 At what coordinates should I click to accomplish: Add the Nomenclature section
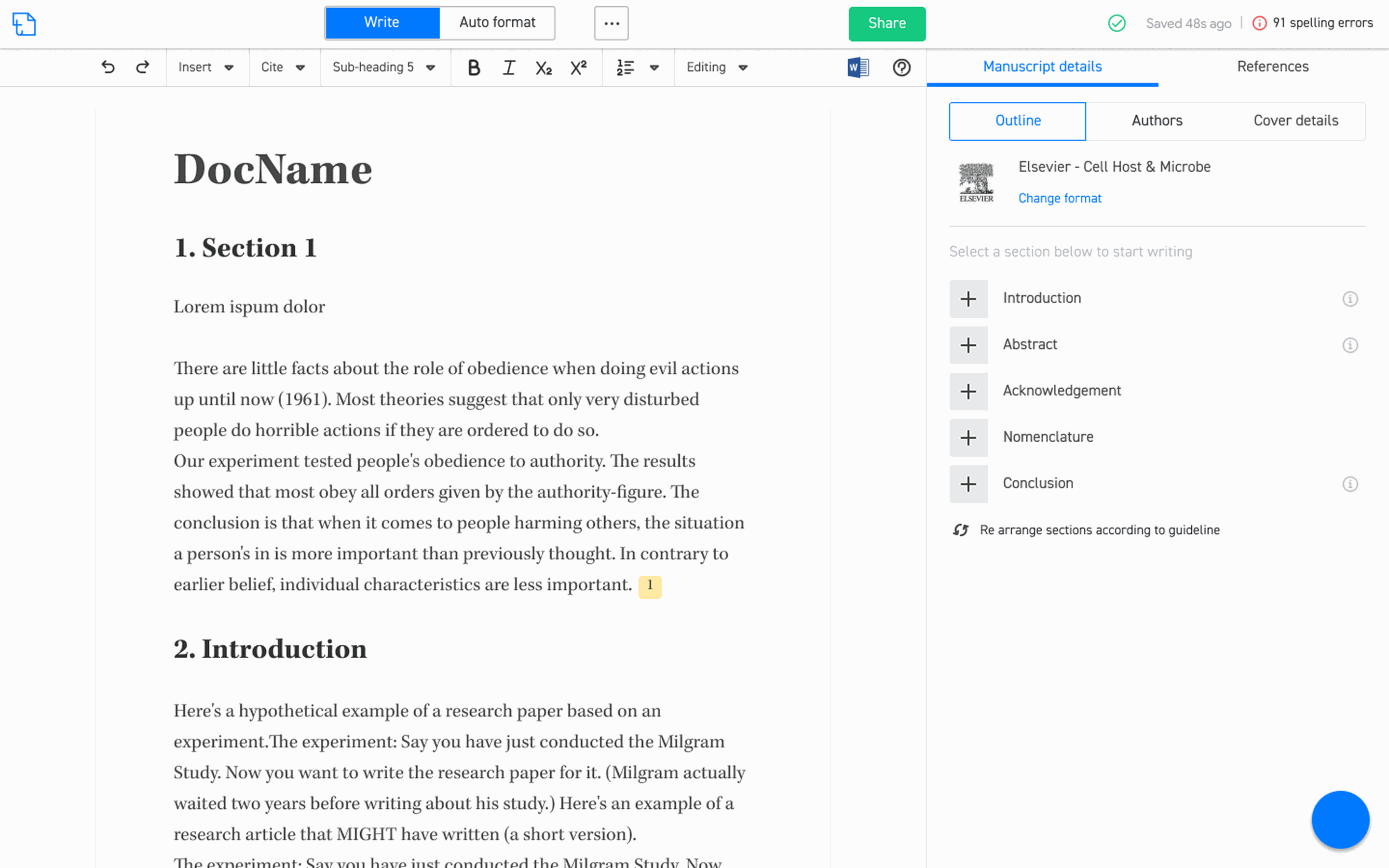tap(968, 438)
